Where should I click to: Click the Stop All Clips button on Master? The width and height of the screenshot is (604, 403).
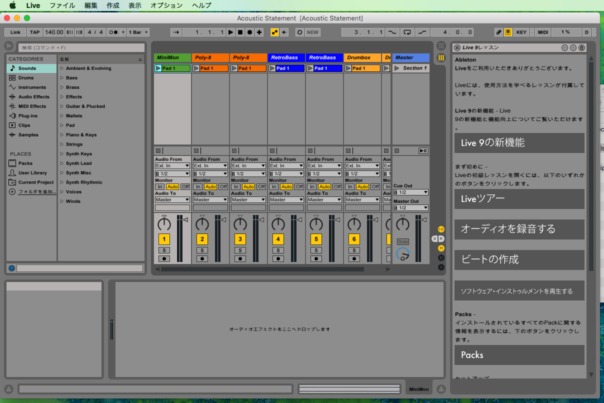pos(397,151)
